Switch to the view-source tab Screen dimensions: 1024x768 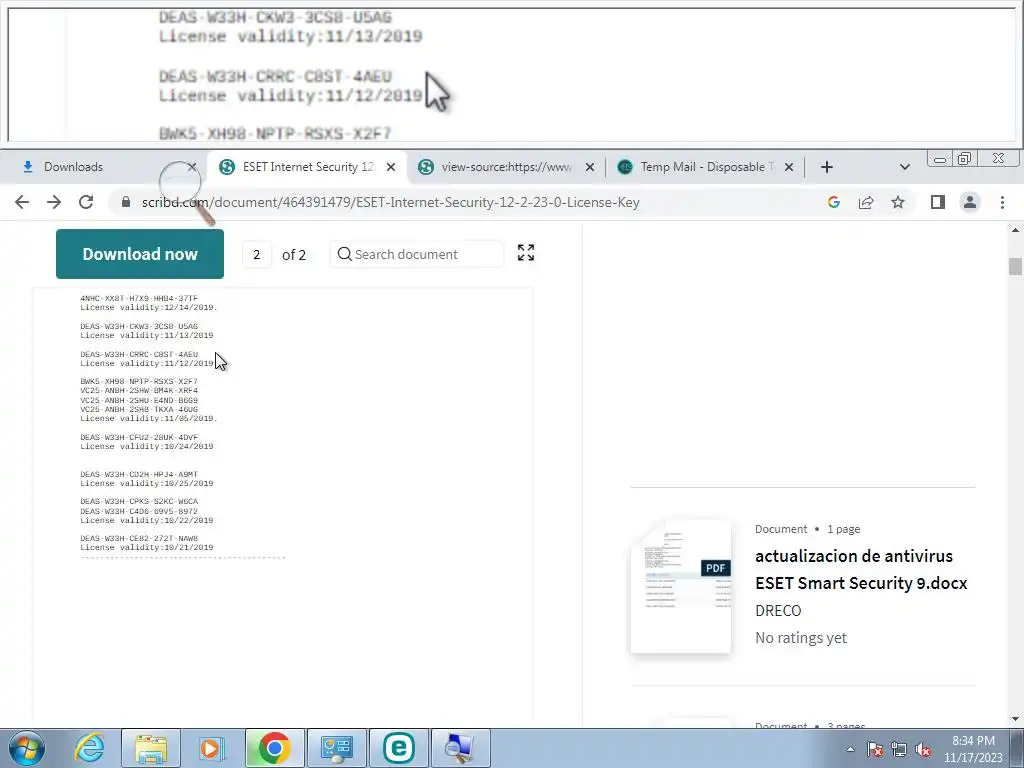coord(506,167)
